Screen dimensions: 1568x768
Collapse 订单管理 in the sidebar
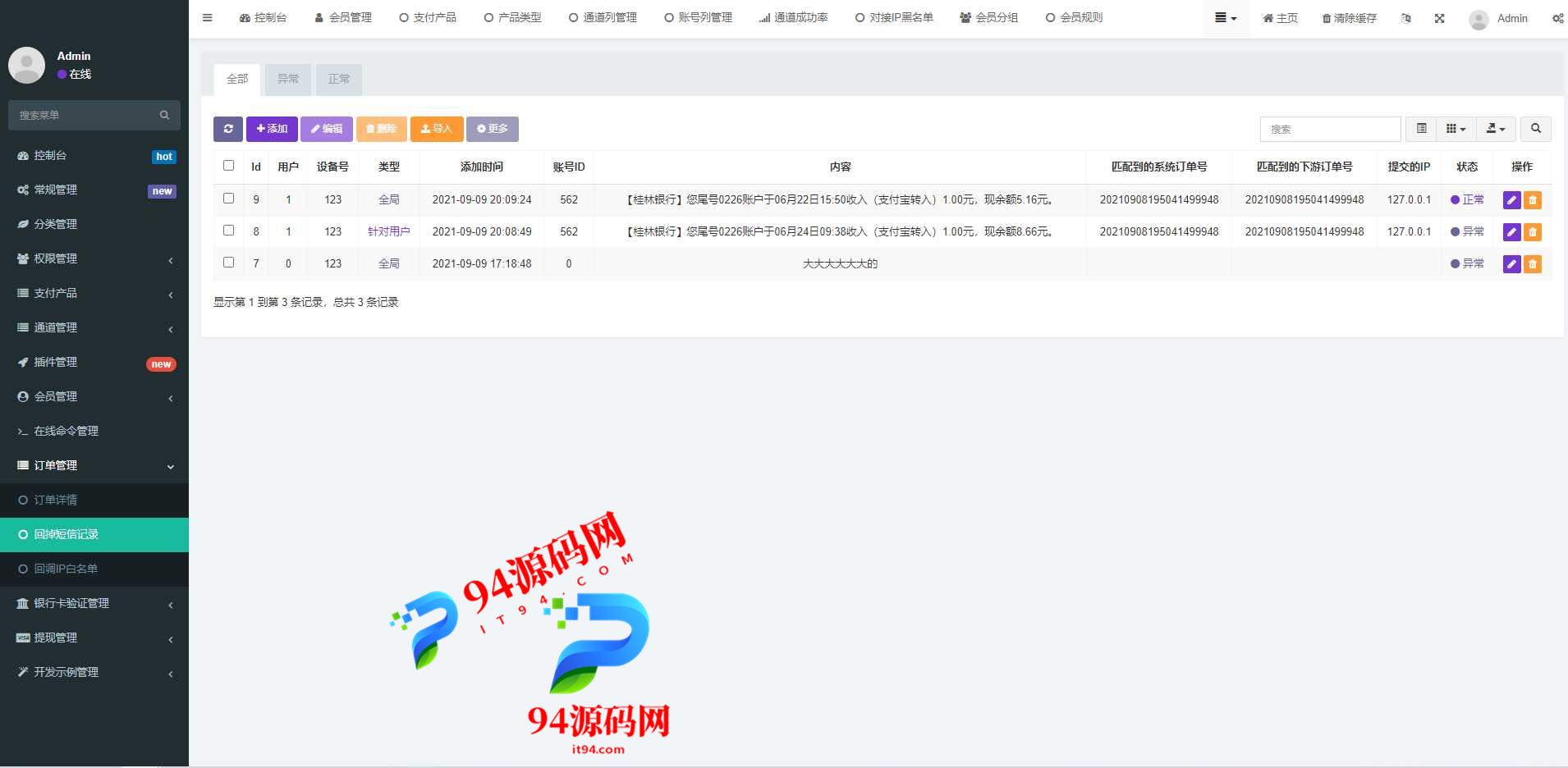(x=94, y=466)
